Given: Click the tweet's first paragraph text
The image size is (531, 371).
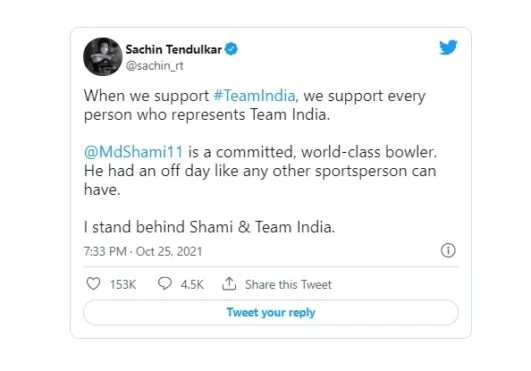Looking at the screenshot, I should (x=255, y=105).
